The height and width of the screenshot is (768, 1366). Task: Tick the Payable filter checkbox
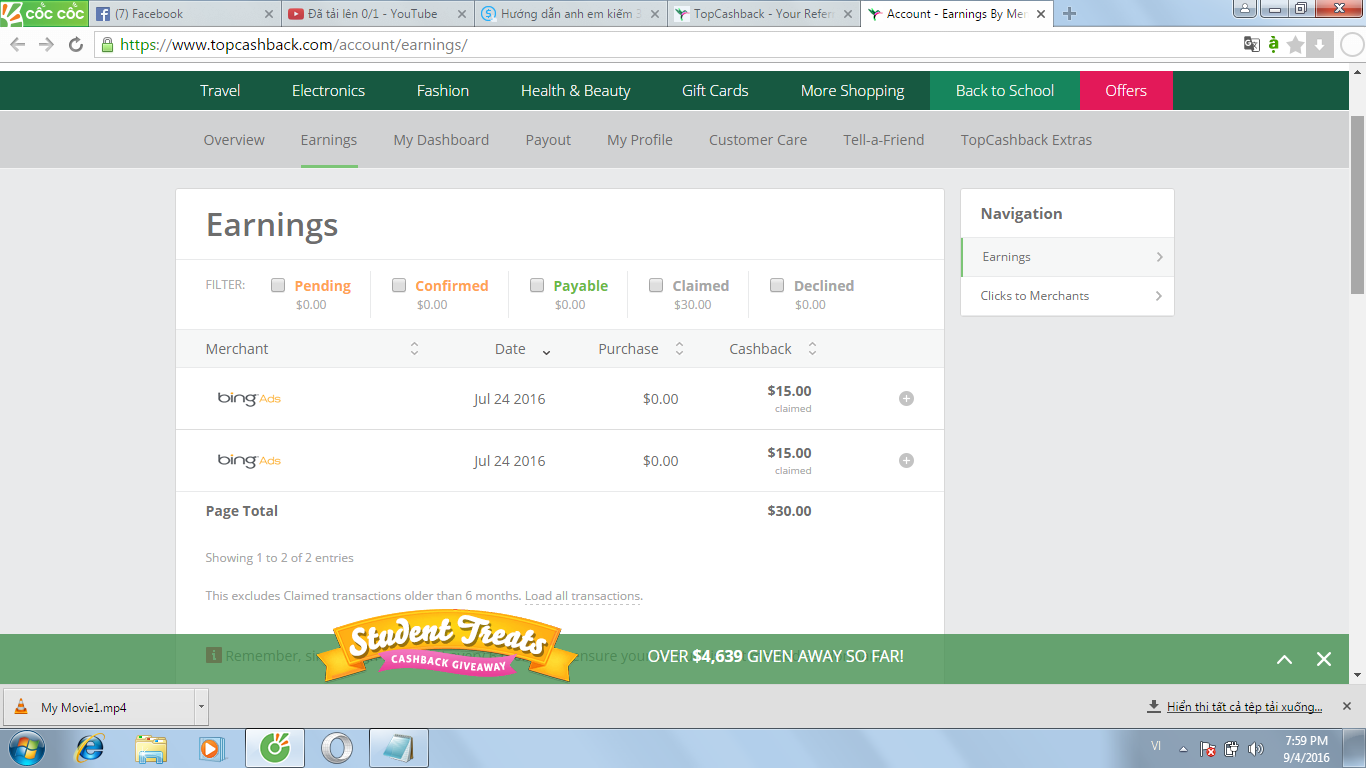tap(537, 285)
